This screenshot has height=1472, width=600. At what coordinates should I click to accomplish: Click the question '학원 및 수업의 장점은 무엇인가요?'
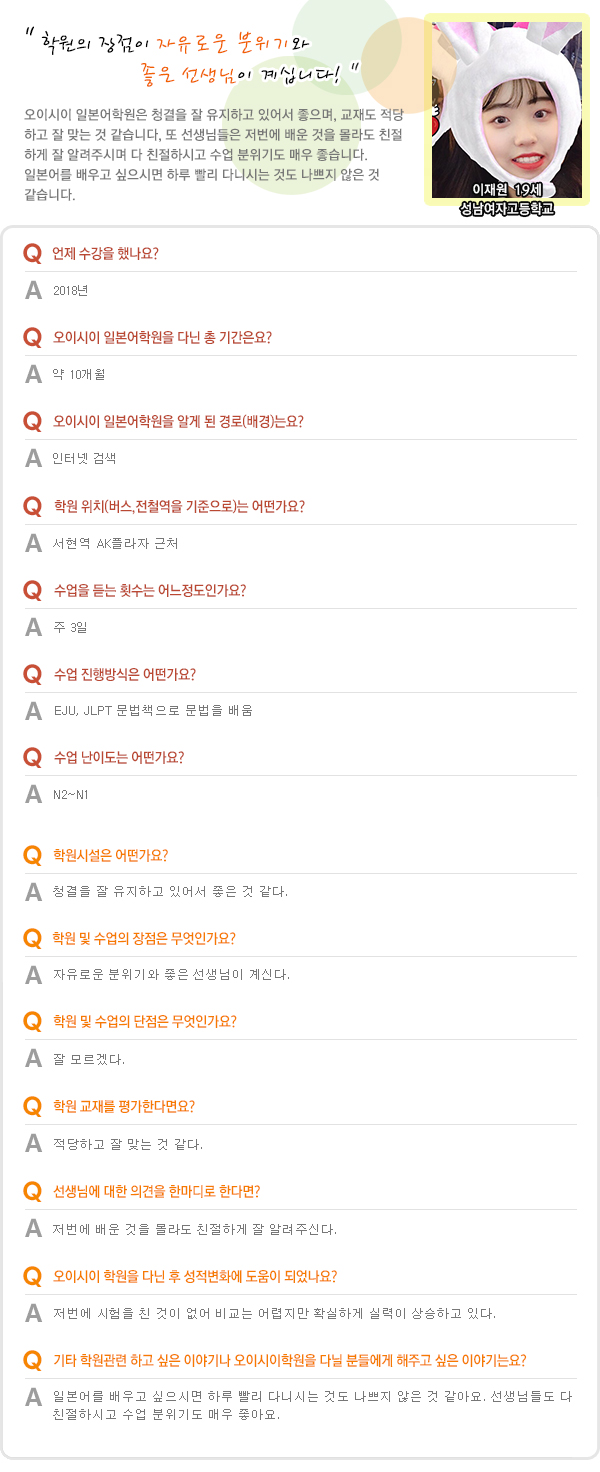click(144, 939)
